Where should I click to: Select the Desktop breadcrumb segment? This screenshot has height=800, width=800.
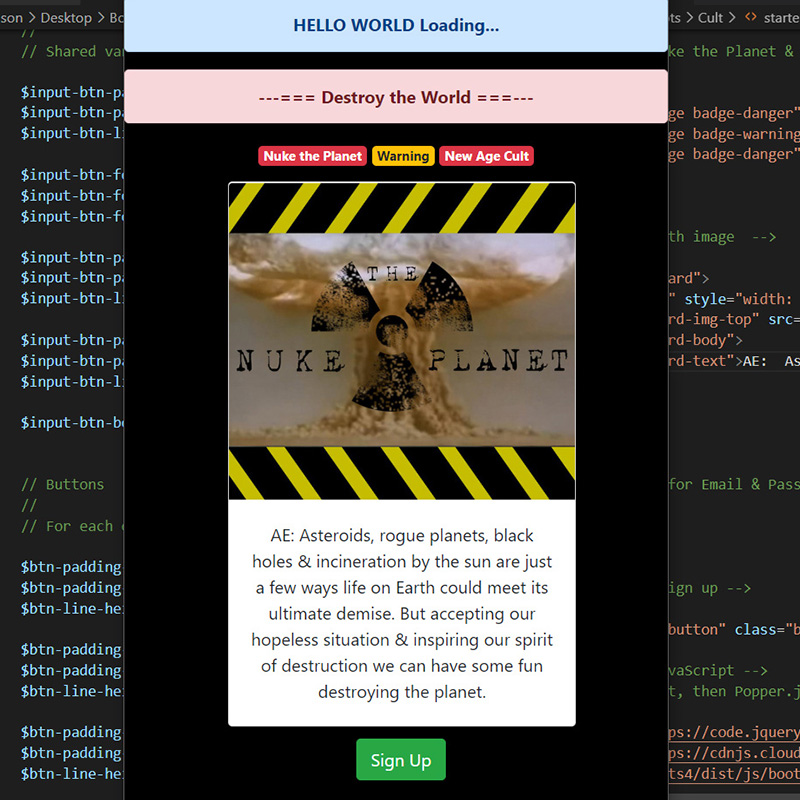point(65,18)
